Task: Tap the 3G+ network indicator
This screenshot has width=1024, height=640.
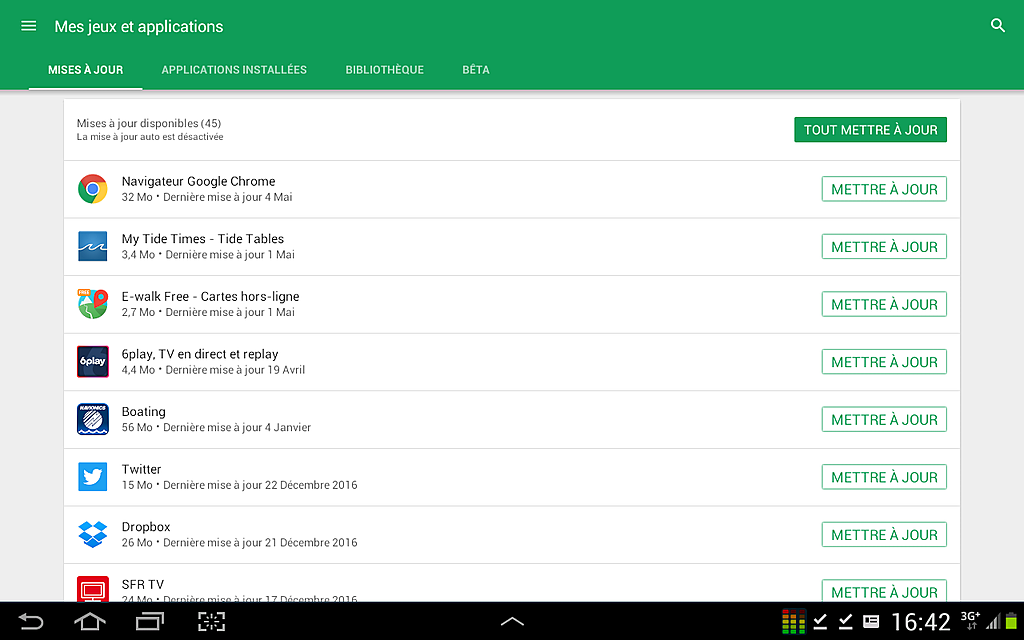Action: [970, 620]
